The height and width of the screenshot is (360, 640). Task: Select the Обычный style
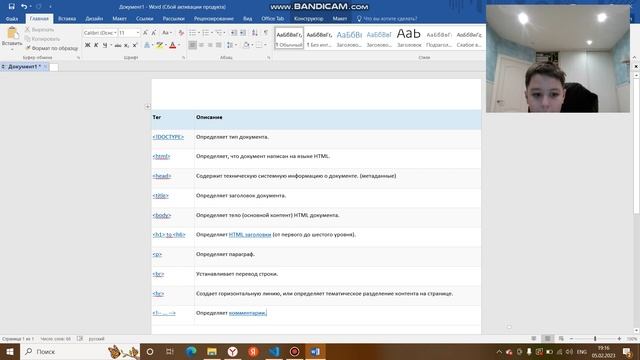289,38
